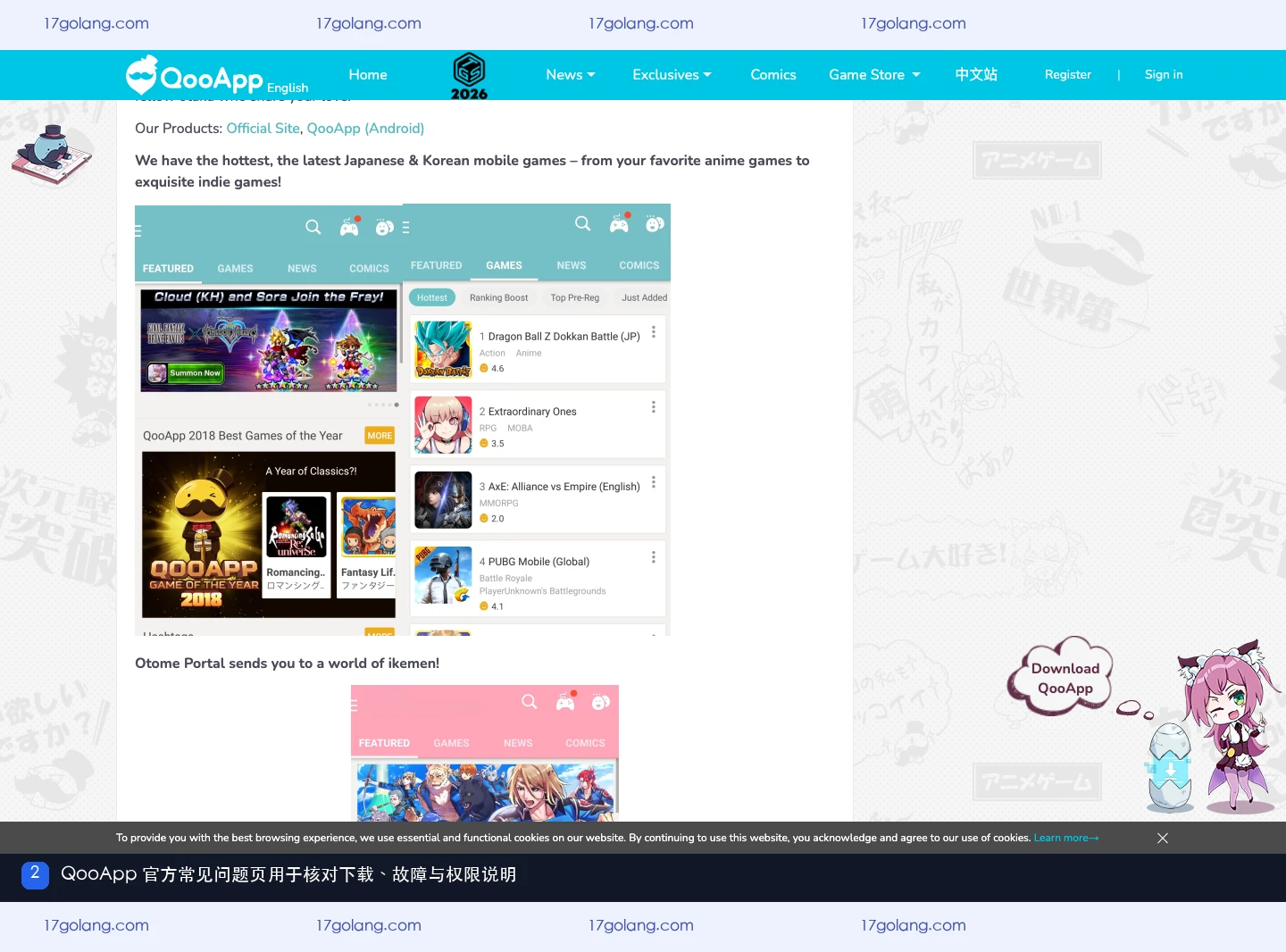Open kebab menu for PUBG Mobile
This screenshot has height=952, width=1286.
tap(654, 556)
